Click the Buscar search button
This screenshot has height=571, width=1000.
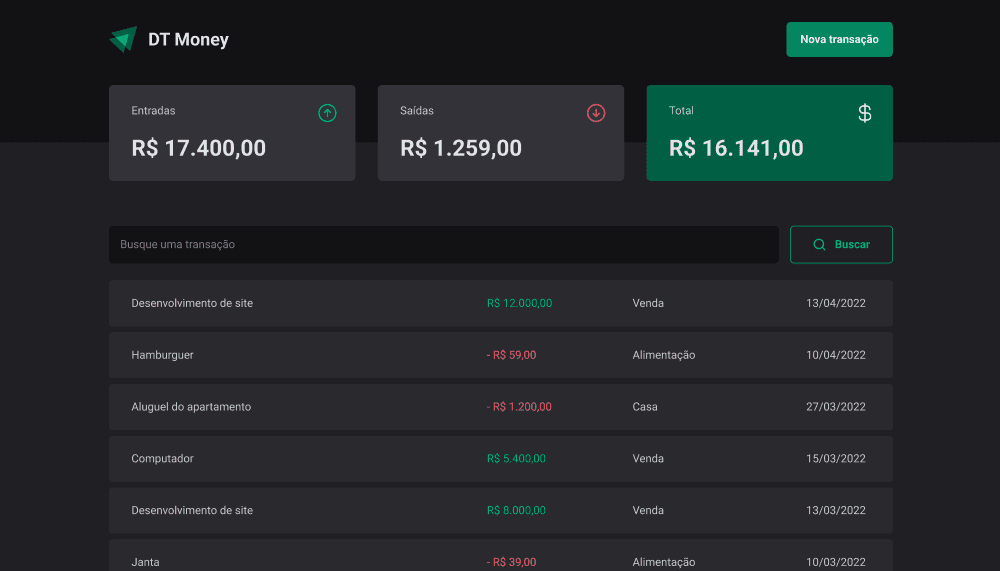click(x=841, y=244)
